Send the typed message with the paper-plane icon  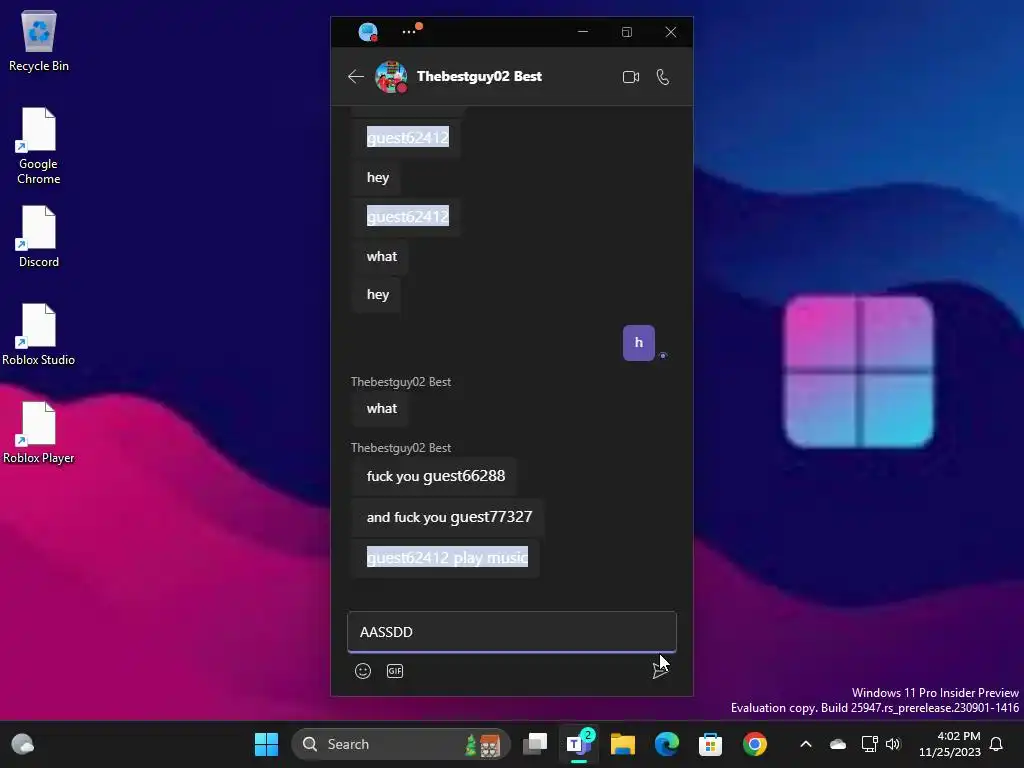click(x=660, y=670)
